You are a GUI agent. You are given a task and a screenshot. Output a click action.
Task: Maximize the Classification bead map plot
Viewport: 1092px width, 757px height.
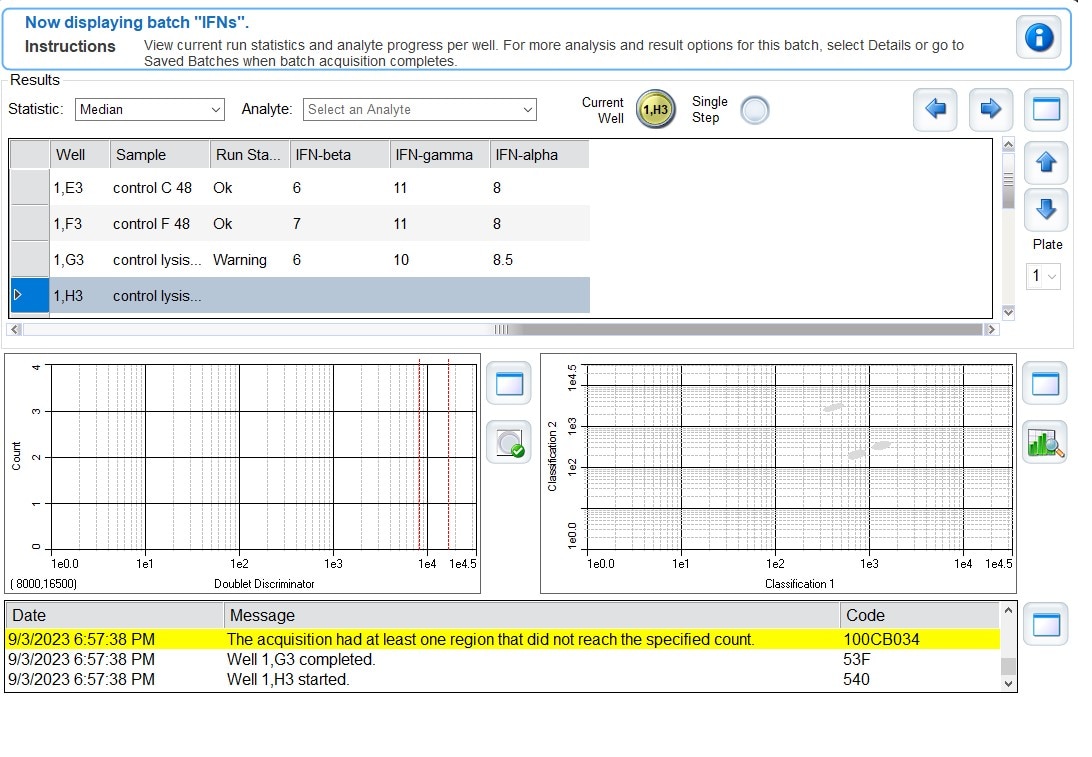point(1045,384)
